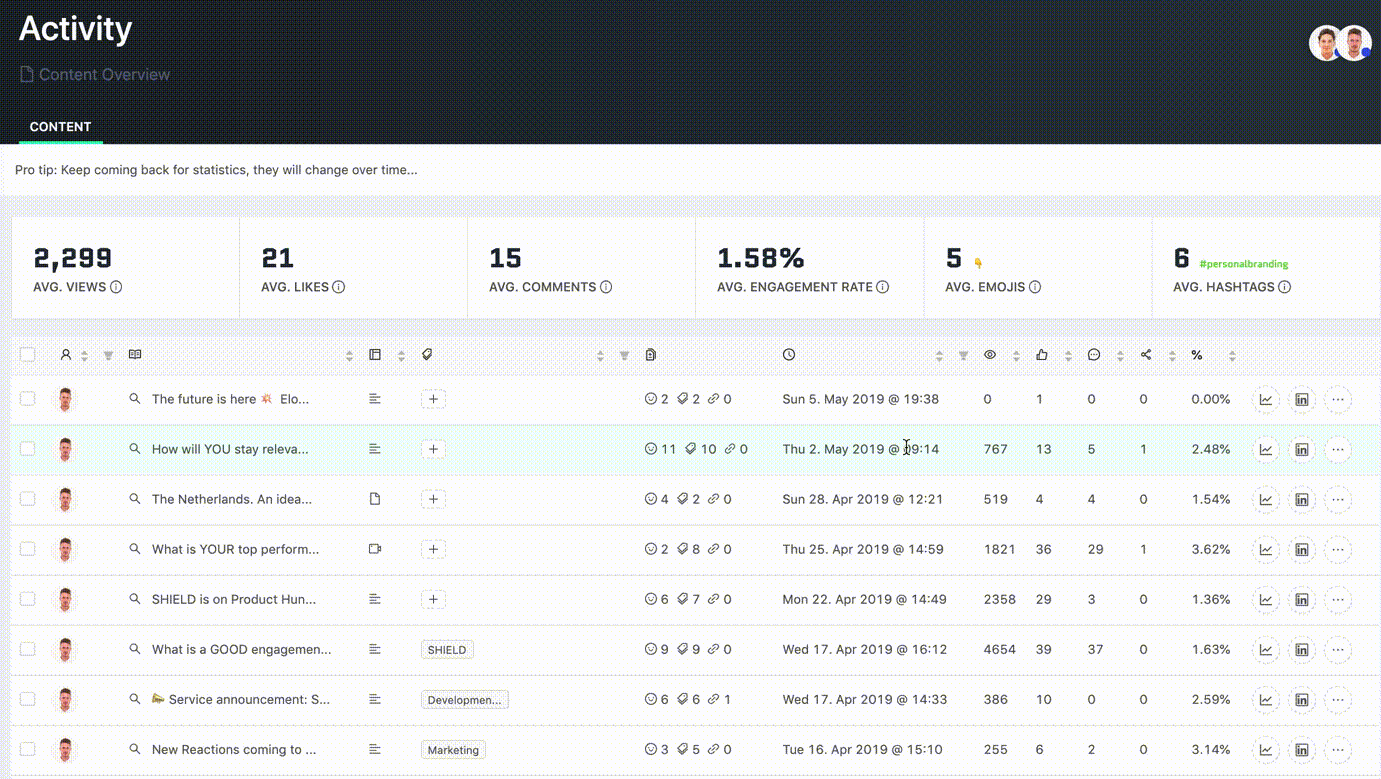Toggle the select-all checkbox in table header

pyautogui.click(x=27, y=354)
